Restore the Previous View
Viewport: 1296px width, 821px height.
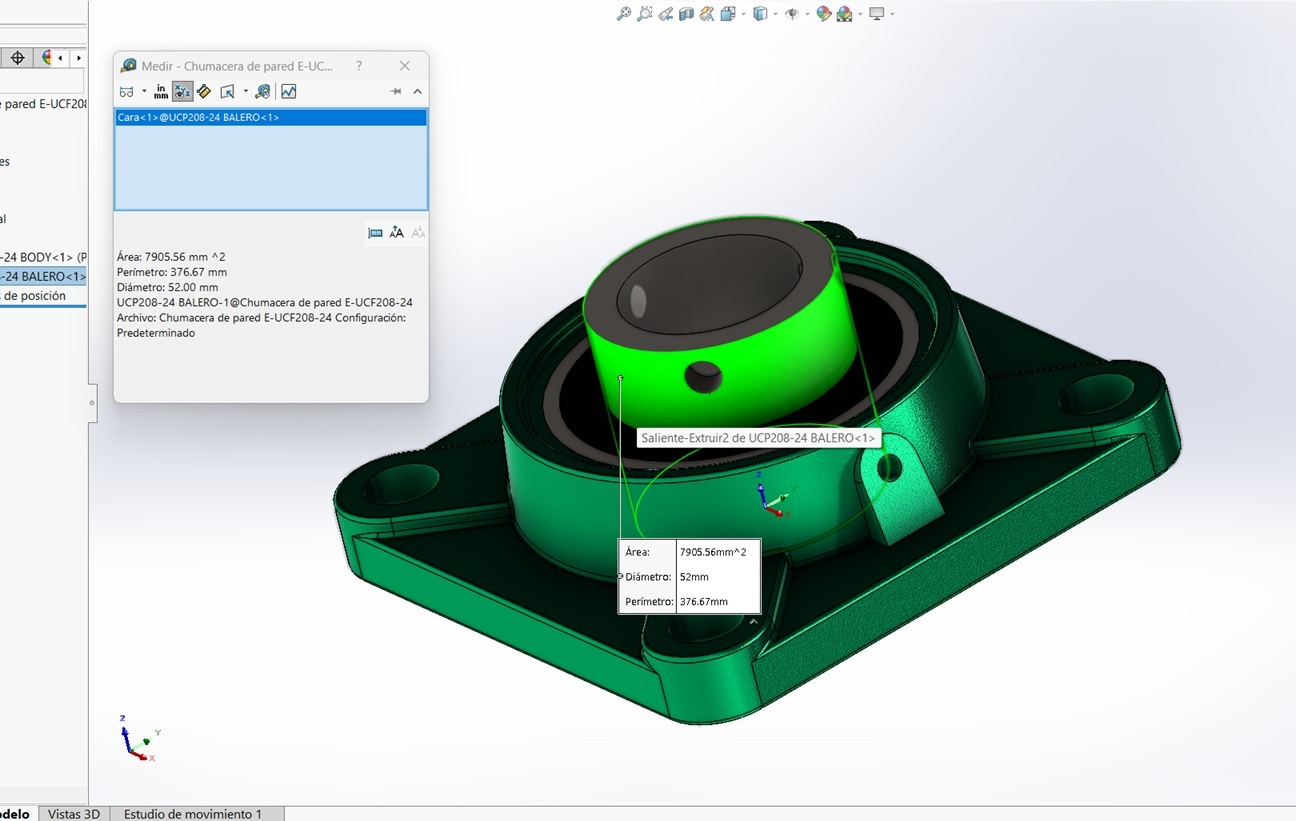point(666,14)
